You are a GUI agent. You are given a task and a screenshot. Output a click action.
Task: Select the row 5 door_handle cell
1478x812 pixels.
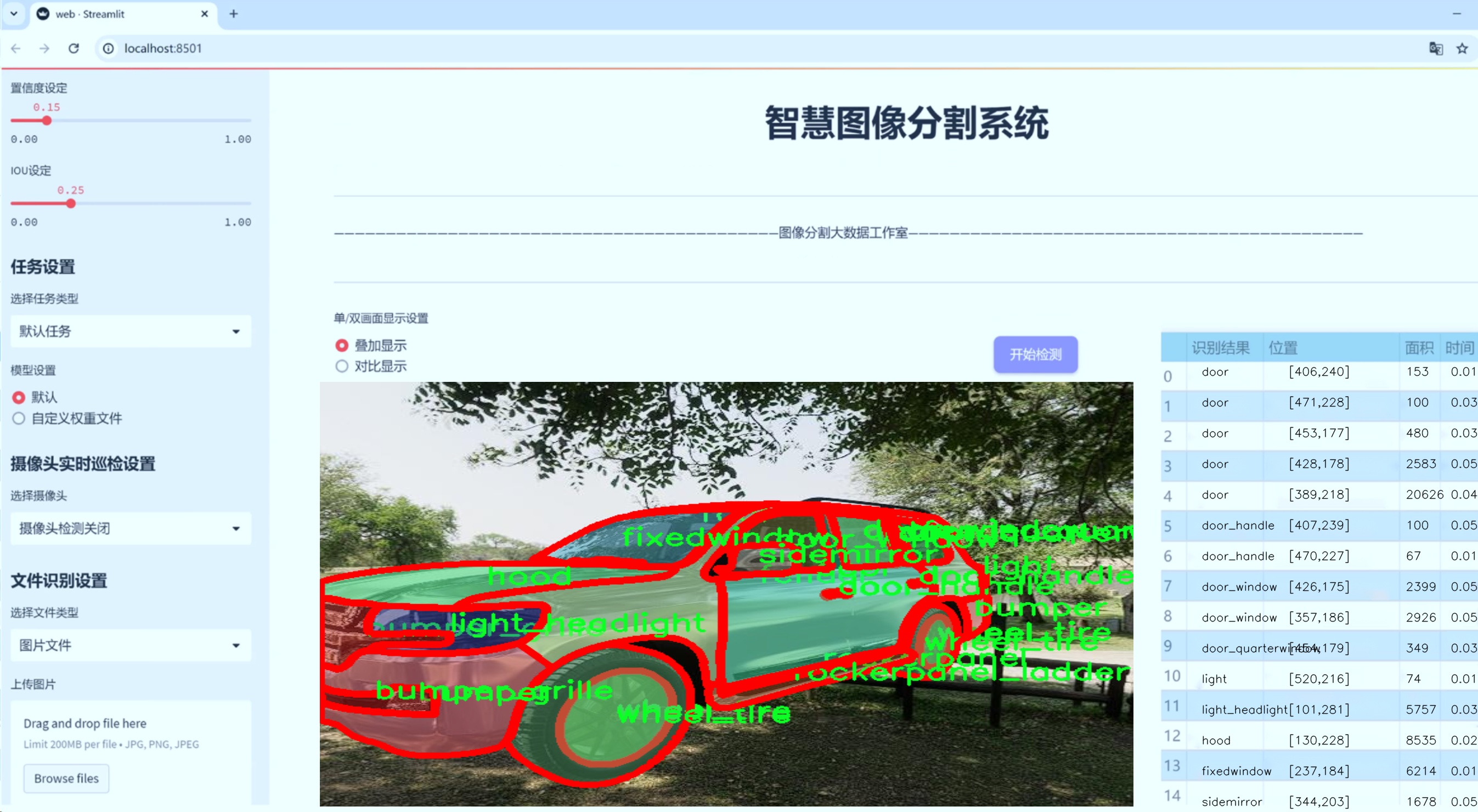click(x=1238, y=525)
